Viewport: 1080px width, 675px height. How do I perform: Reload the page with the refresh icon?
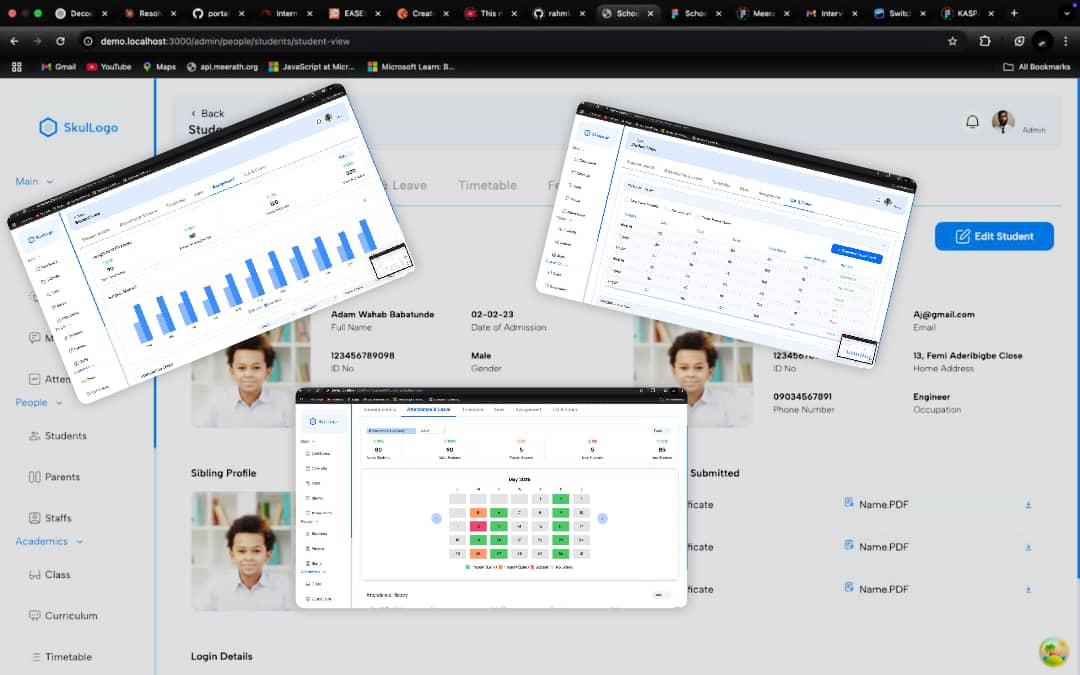tap(61, 41)
